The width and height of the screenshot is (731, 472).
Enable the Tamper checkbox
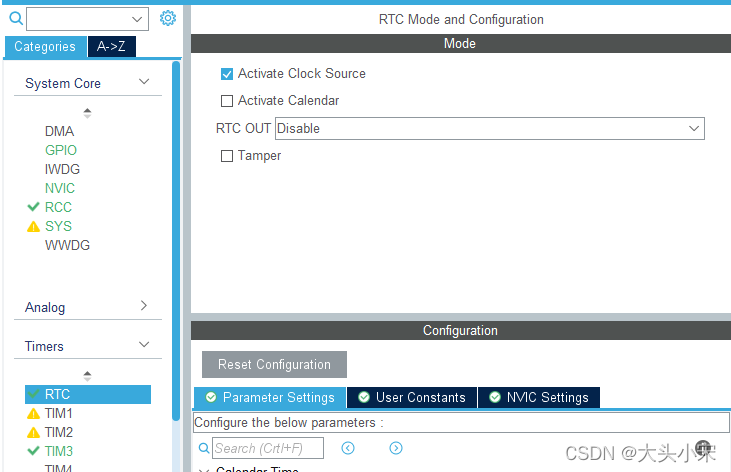(x=227, y=156)
